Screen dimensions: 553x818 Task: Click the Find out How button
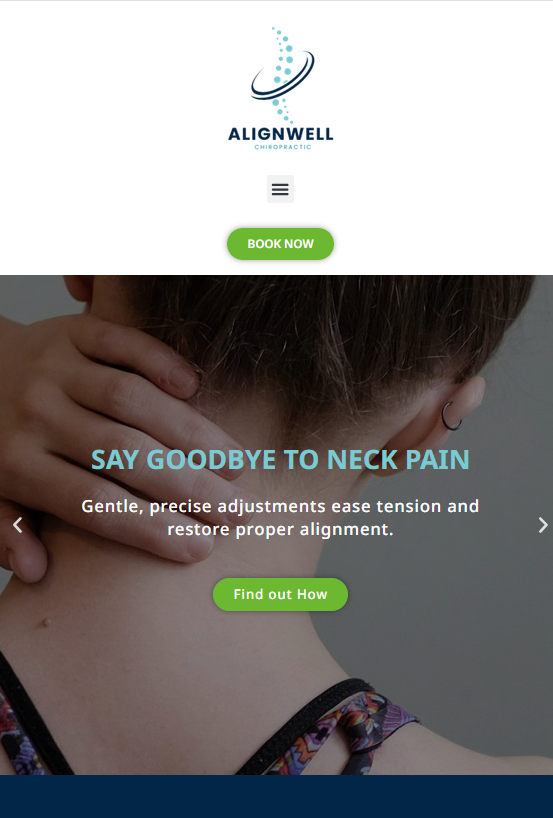[280, 594]
